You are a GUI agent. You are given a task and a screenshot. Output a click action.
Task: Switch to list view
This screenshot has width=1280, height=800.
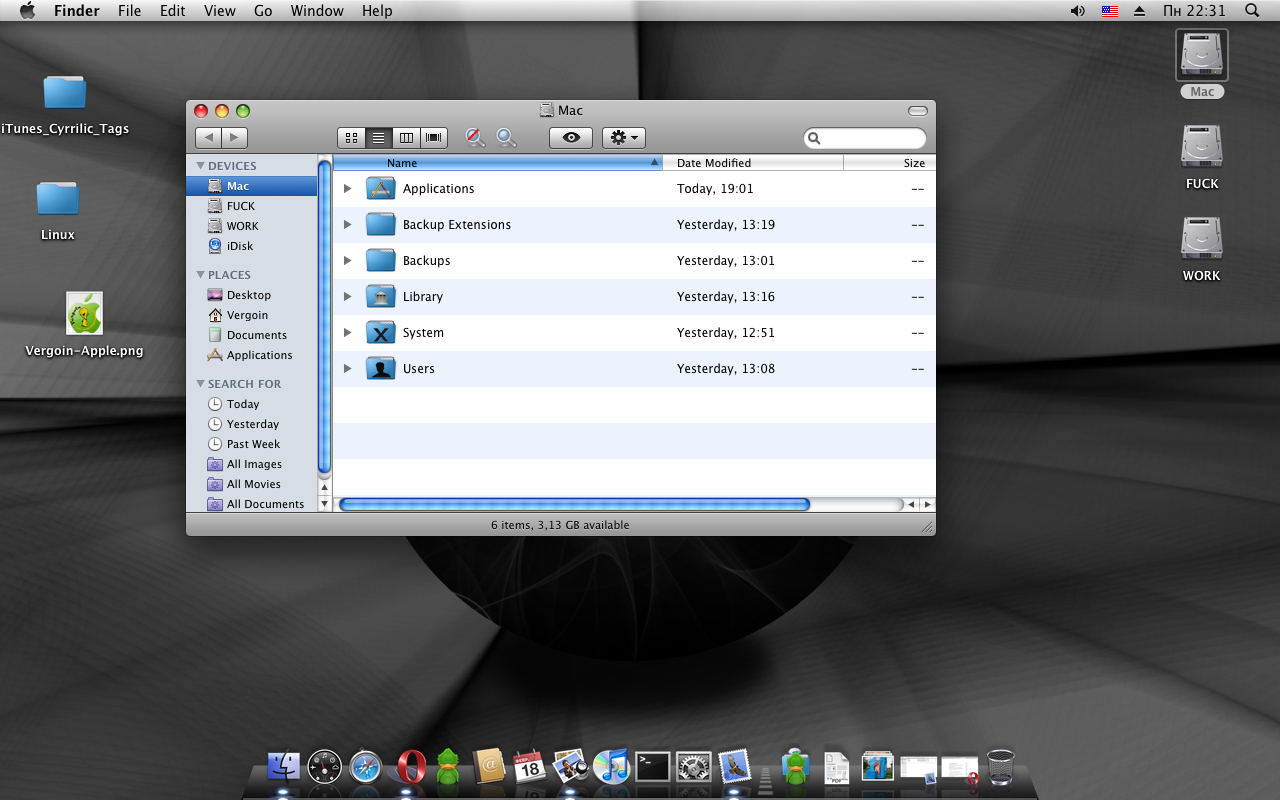[x=378, y=138]
